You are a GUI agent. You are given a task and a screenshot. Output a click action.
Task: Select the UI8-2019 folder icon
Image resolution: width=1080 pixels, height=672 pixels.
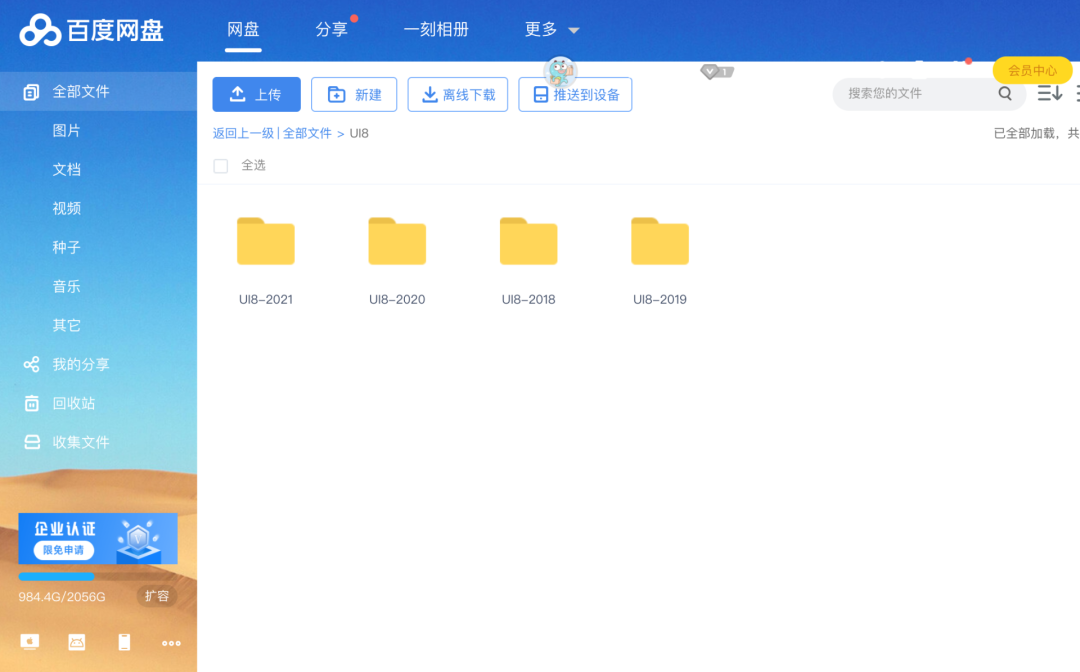click(660, 241)
